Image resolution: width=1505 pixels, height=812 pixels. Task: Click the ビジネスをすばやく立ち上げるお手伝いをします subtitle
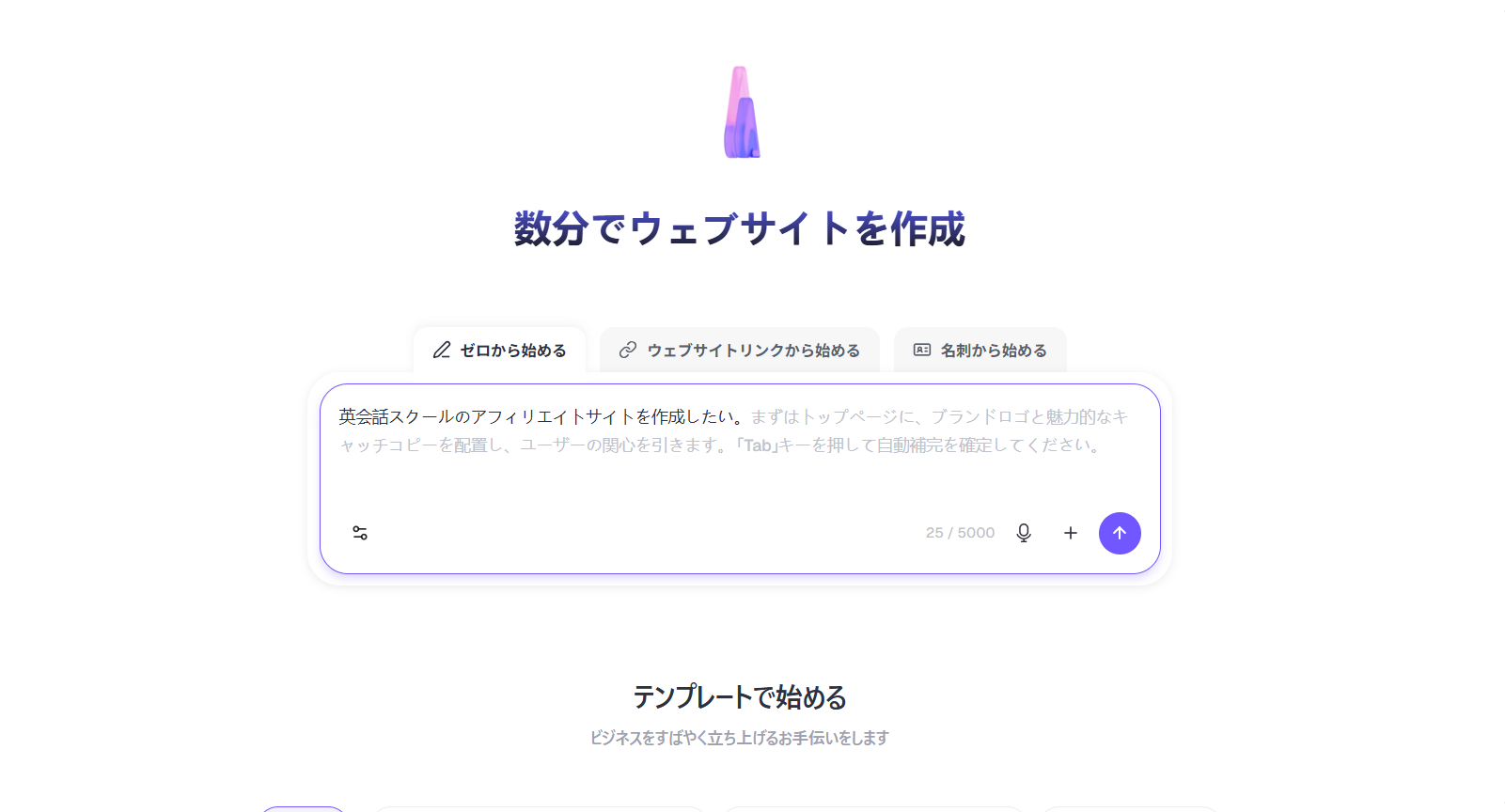click(740, 738)
